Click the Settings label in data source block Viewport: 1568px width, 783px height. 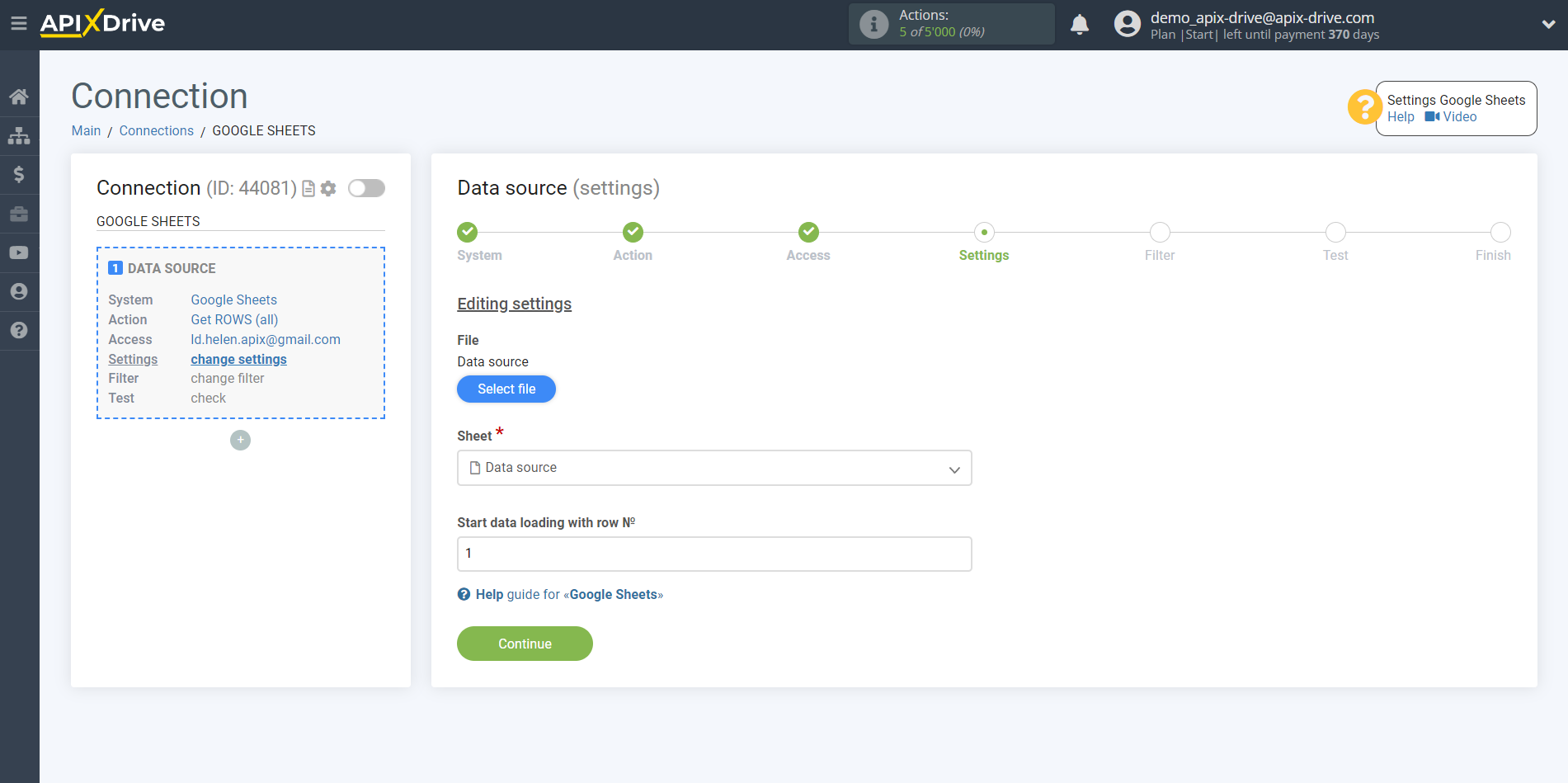[x=133, y=359]
